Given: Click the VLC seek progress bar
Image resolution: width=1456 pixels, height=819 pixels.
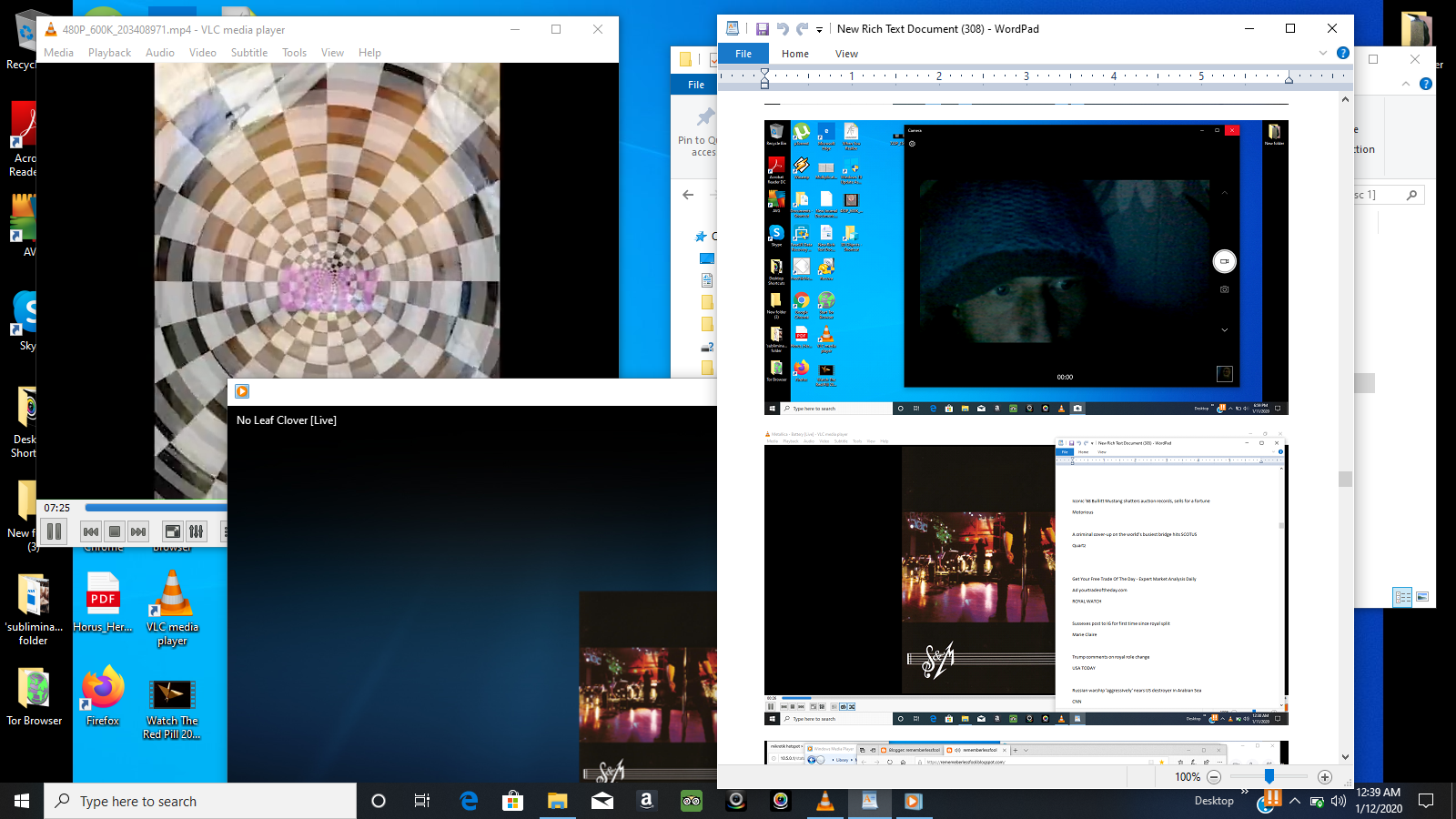Looking at the screenshot, I should click(155, 508).
